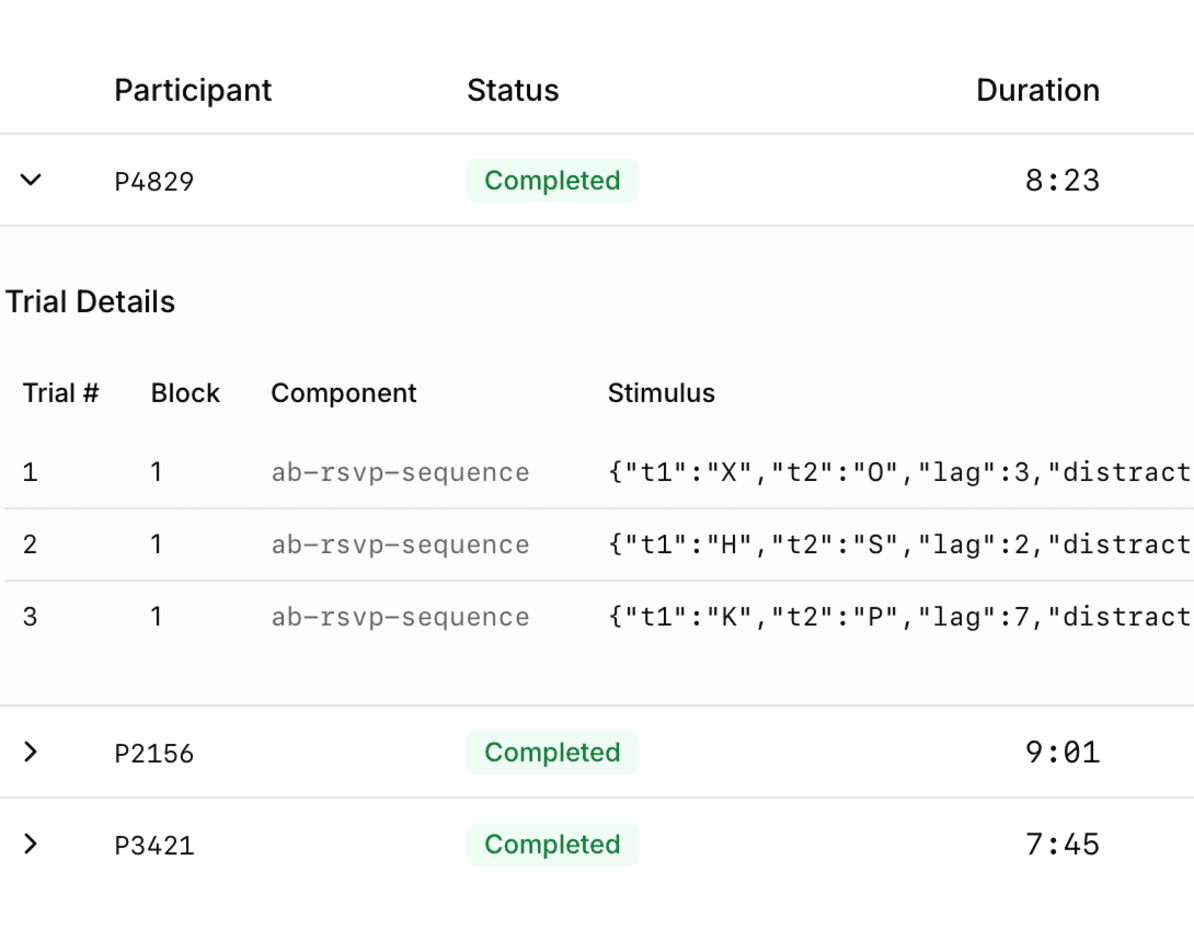1194x929 pixels.
Task: Expand the P2156 participant row
Action: pyautogui.click(x=30, y=753)
